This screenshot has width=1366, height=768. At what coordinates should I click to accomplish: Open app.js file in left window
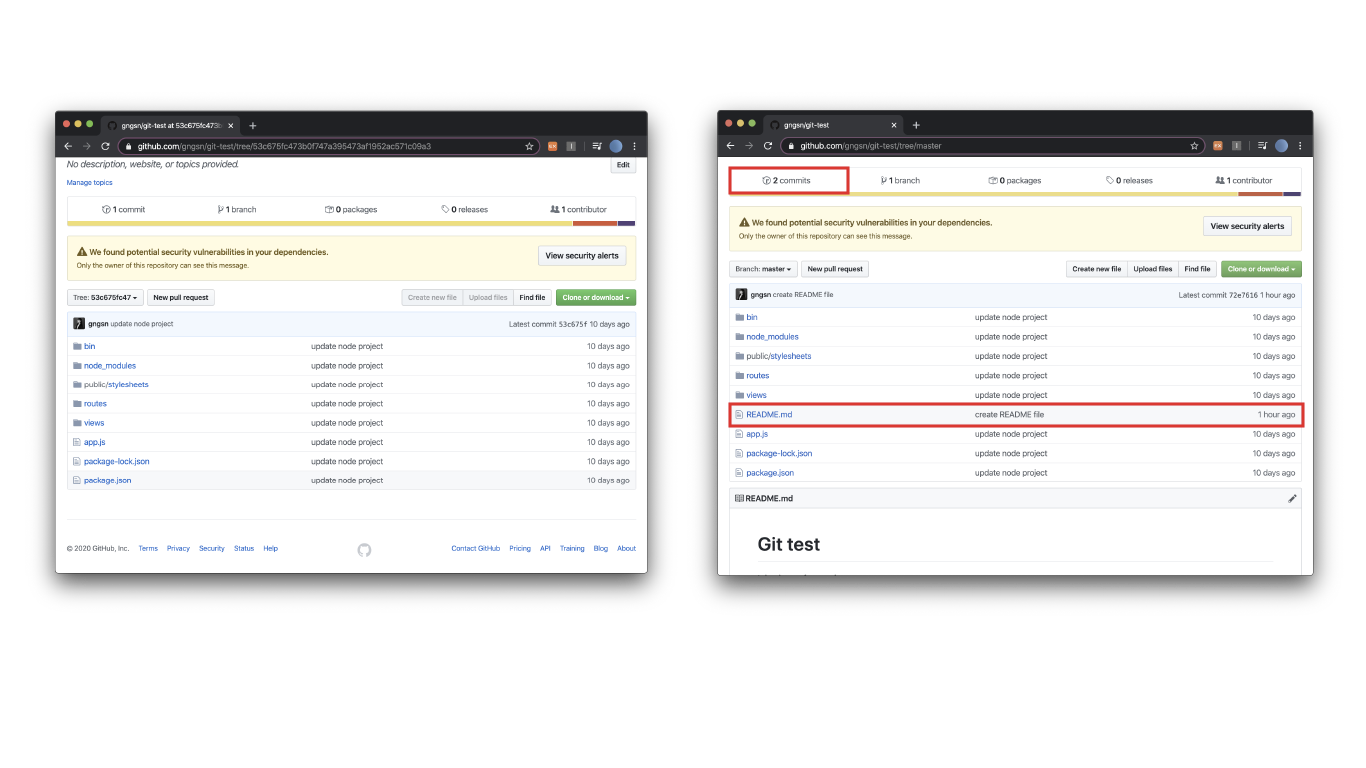click(94, 442)
